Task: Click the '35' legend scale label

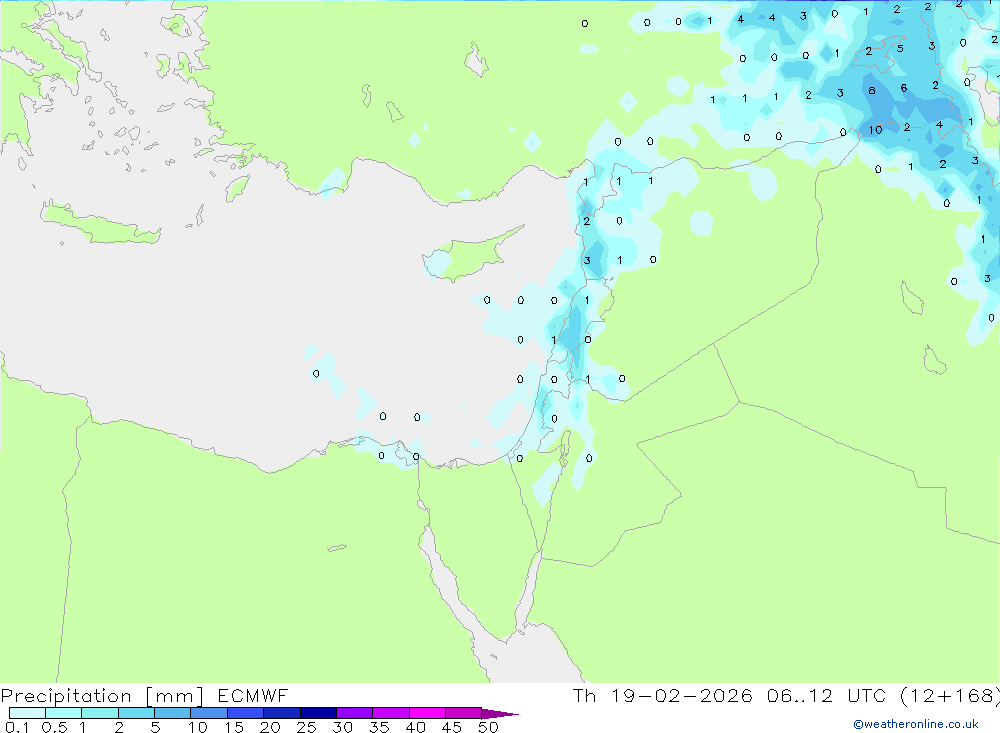Action: (379, 727)
